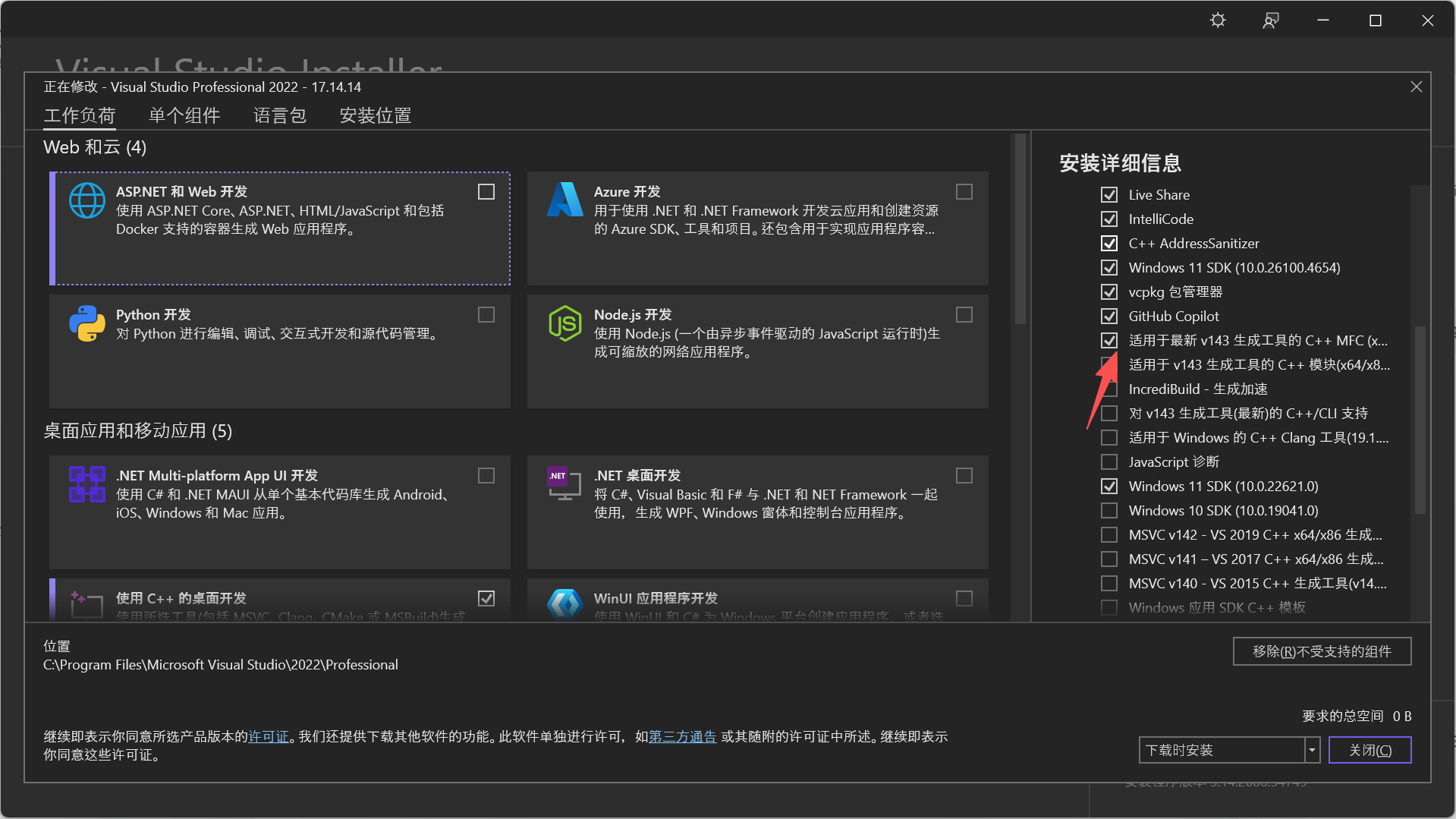
Task: Check the C++/CLI 支持 component
Action: (1109, 414)
